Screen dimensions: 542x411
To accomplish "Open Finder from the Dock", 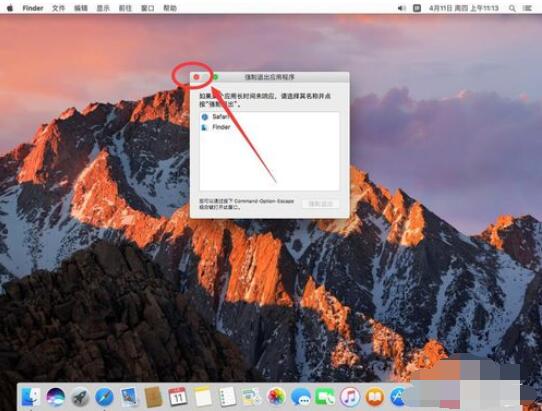I will [30, 396].
